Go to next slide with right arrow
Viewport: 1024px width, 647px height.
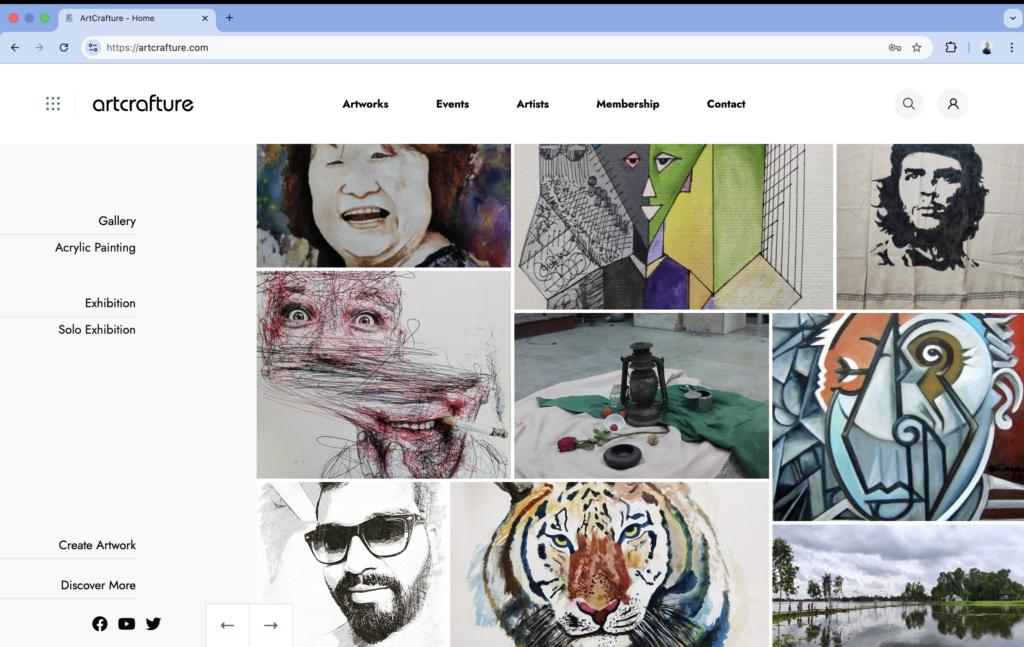(x=270, y=625)
